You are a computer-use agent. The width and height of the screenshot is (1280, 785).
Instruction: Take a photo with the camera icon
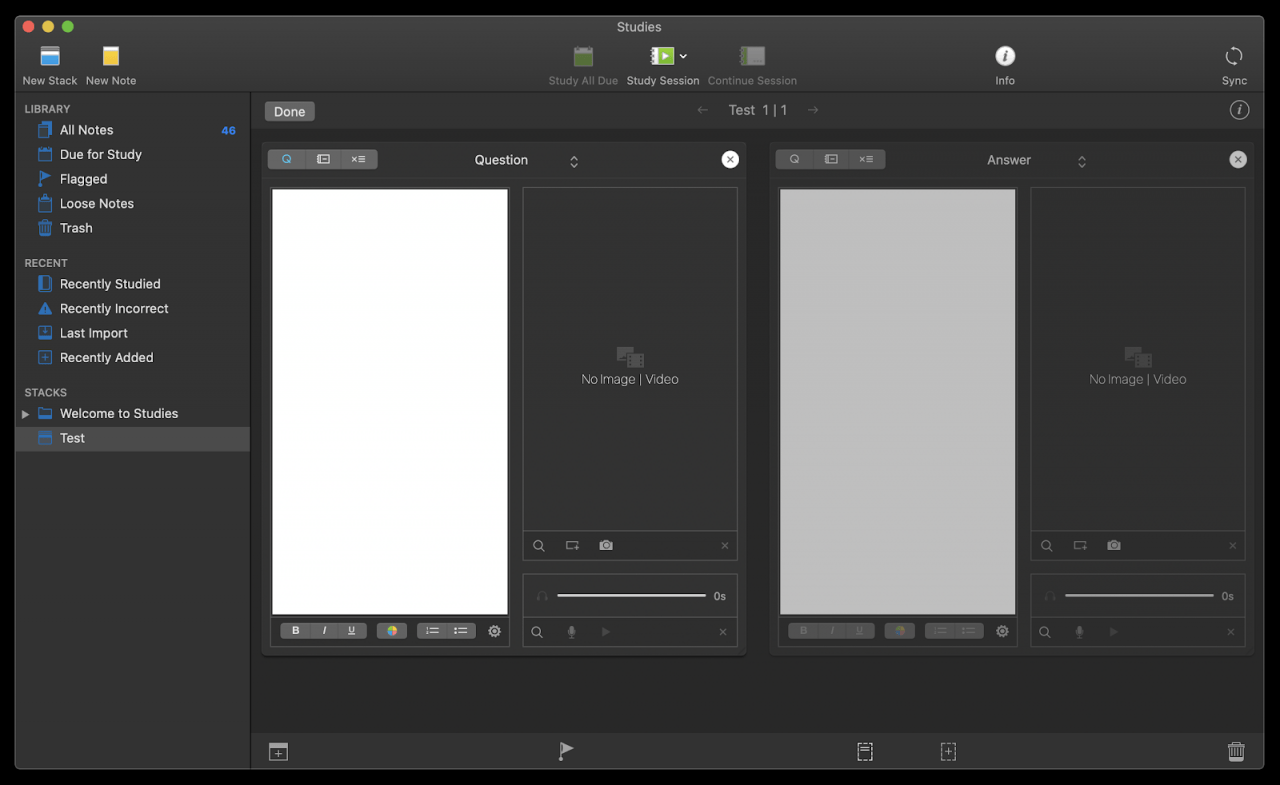[x=605, y=545]
